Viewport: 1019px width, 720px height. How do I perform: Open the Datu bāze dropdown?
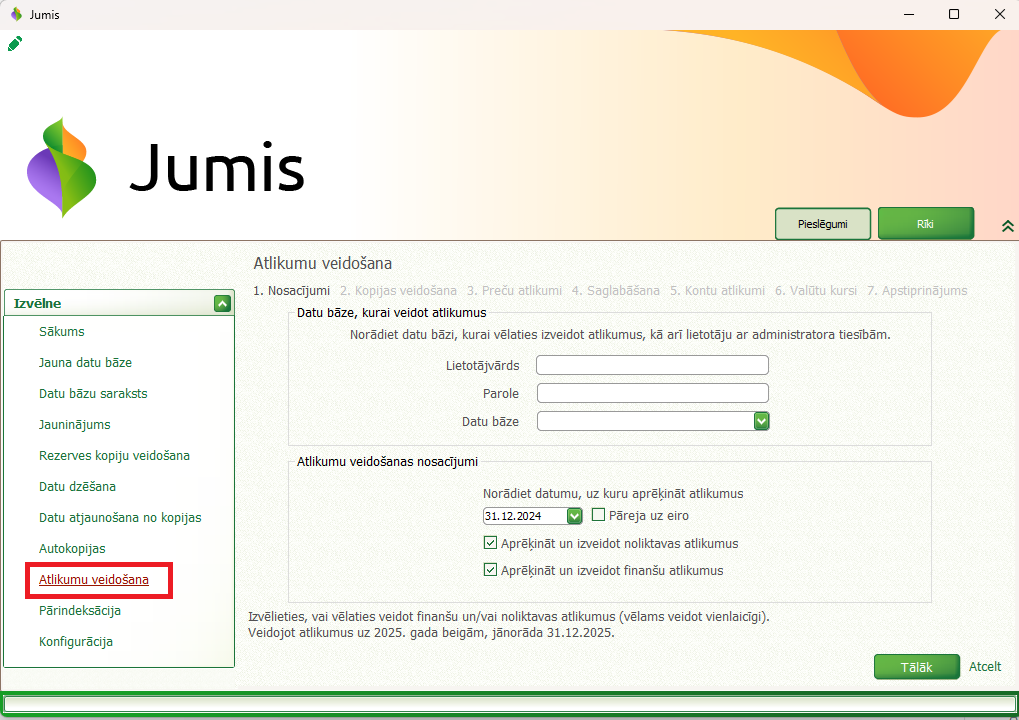761,421
